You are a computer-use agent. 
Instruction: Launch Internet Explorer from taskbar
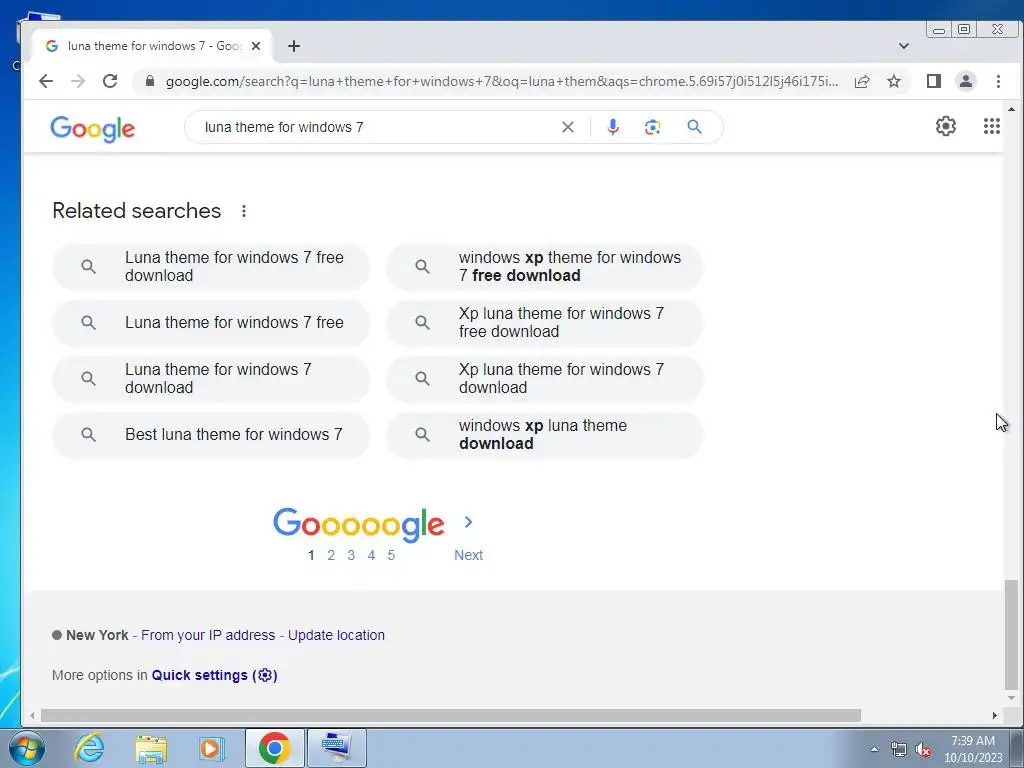click(89, 748)
